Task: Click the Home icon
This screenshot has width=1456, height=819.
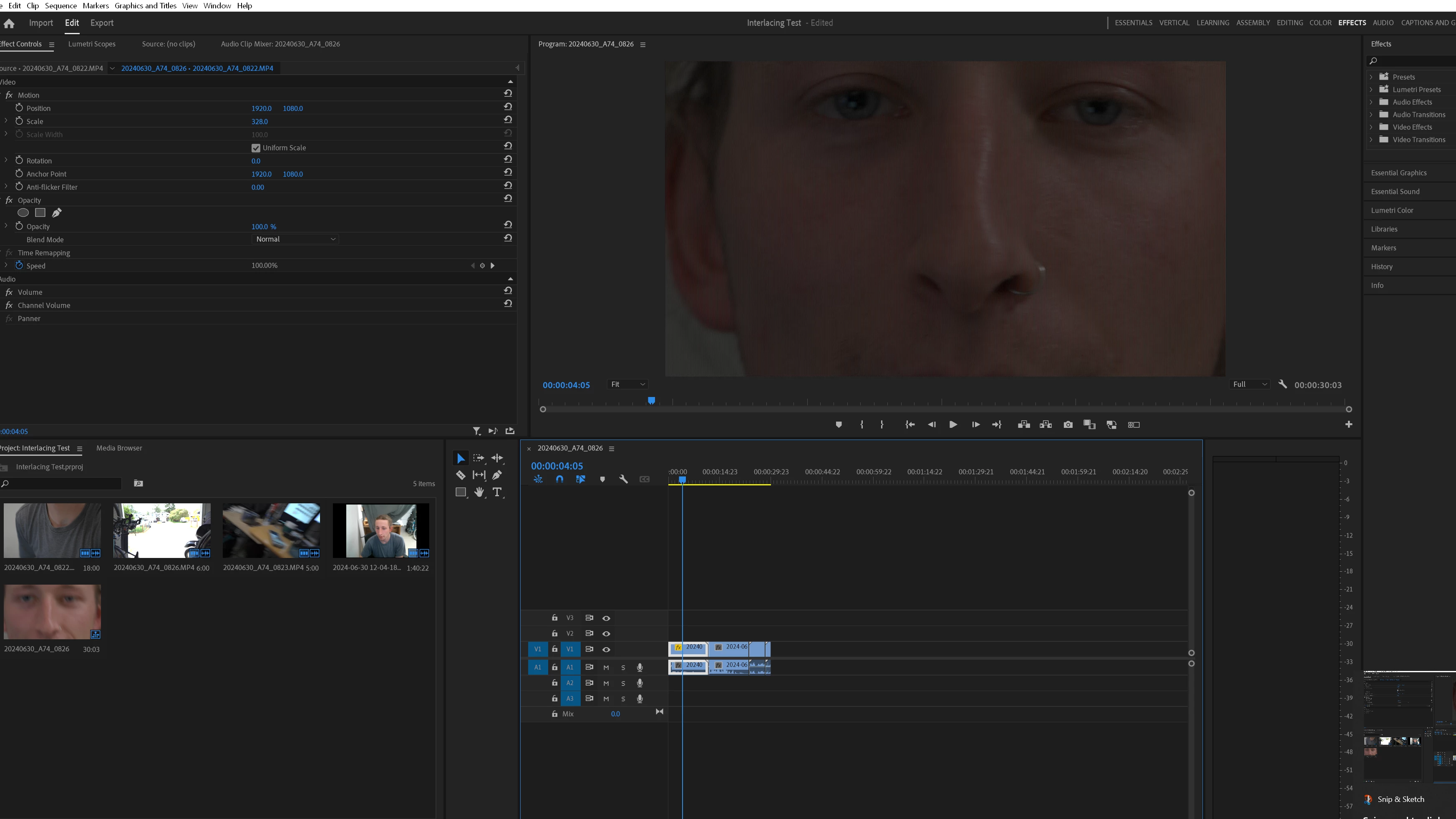Action: coord(9,23)
